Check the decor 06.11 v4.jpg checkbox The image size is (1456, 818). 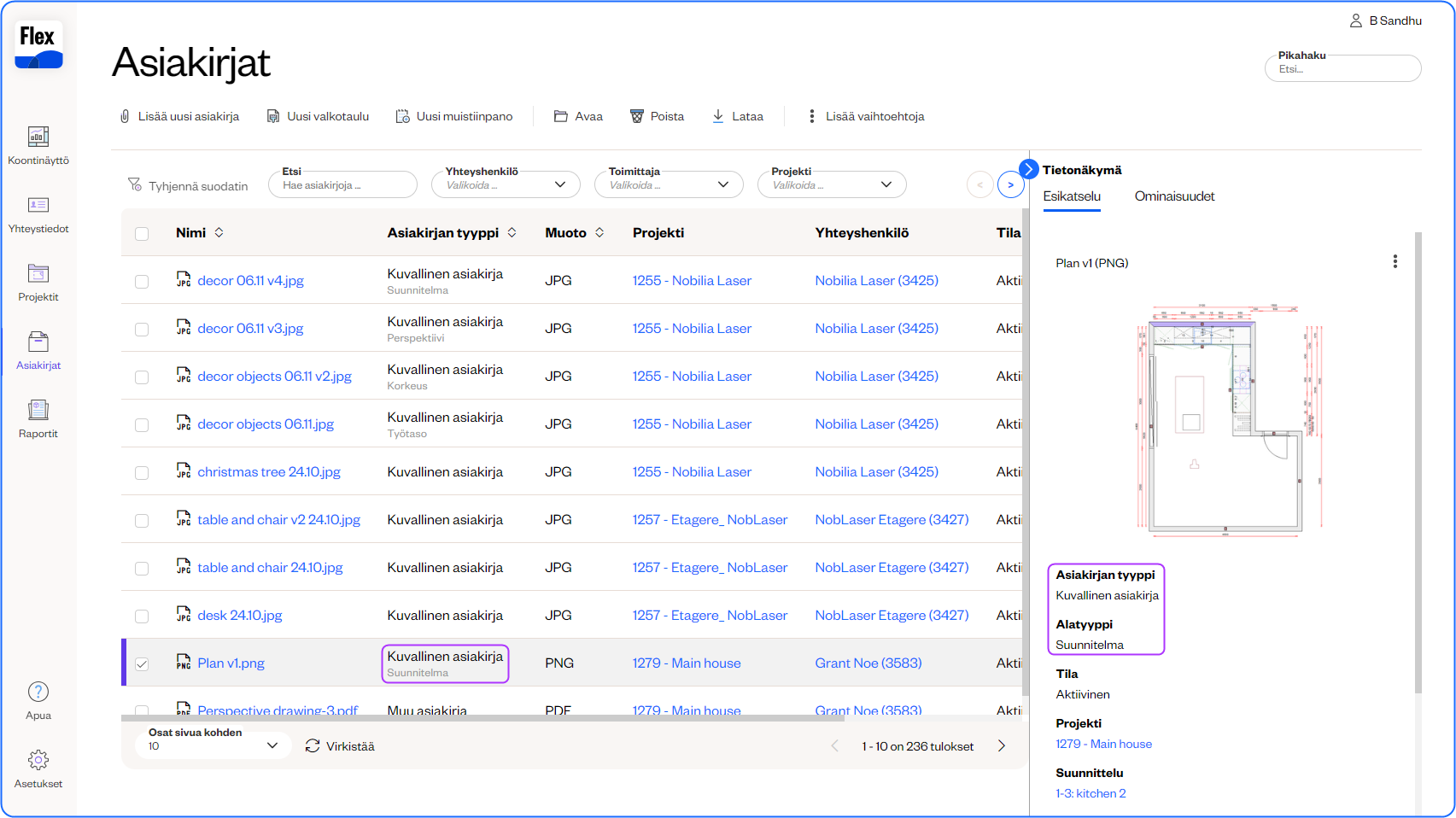[142, 281]
